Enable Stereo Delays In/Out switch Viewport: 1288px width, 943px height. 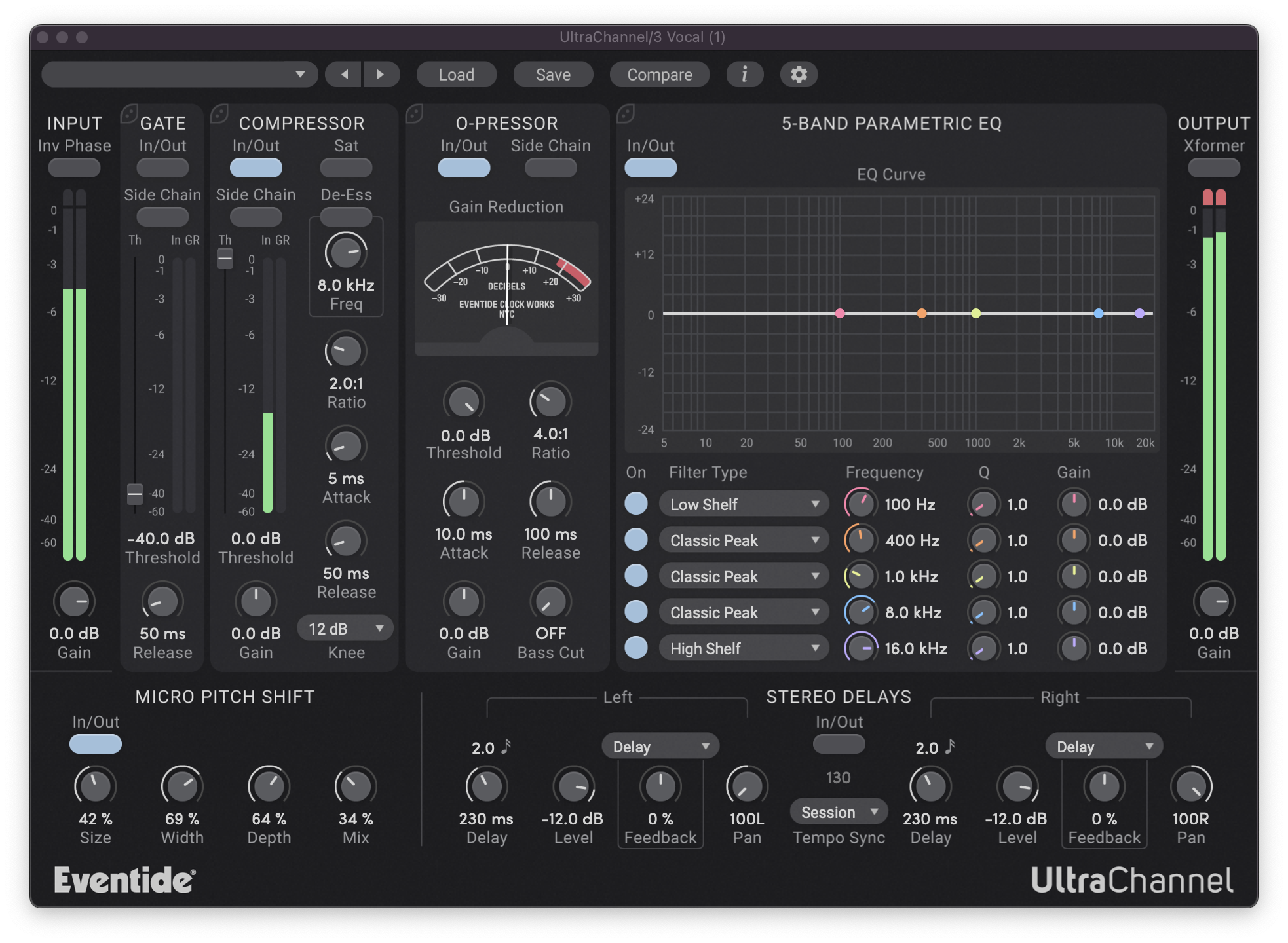(839, 744)
